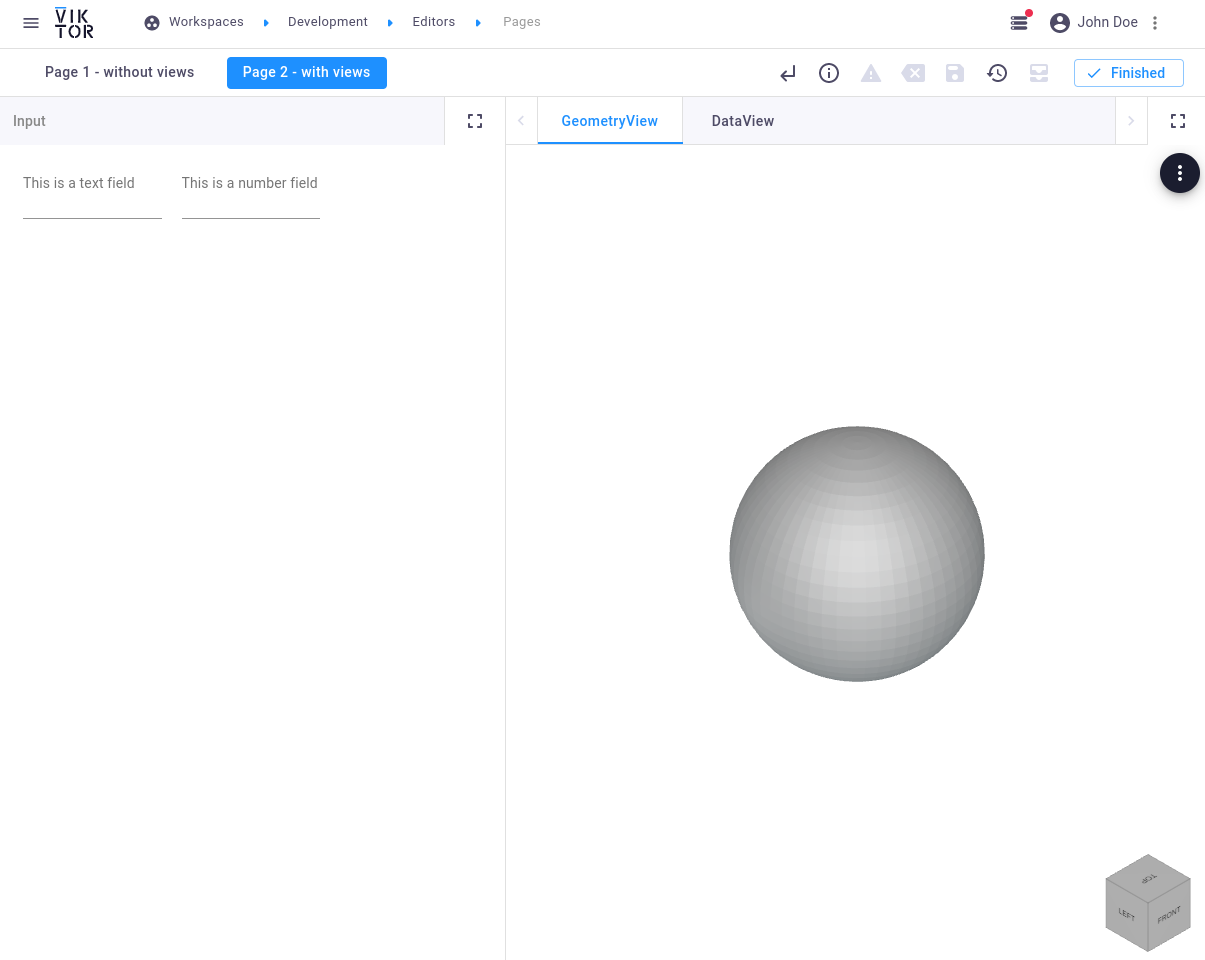
Task: Open the hamburger navigation menu
Action: point(31,23)
